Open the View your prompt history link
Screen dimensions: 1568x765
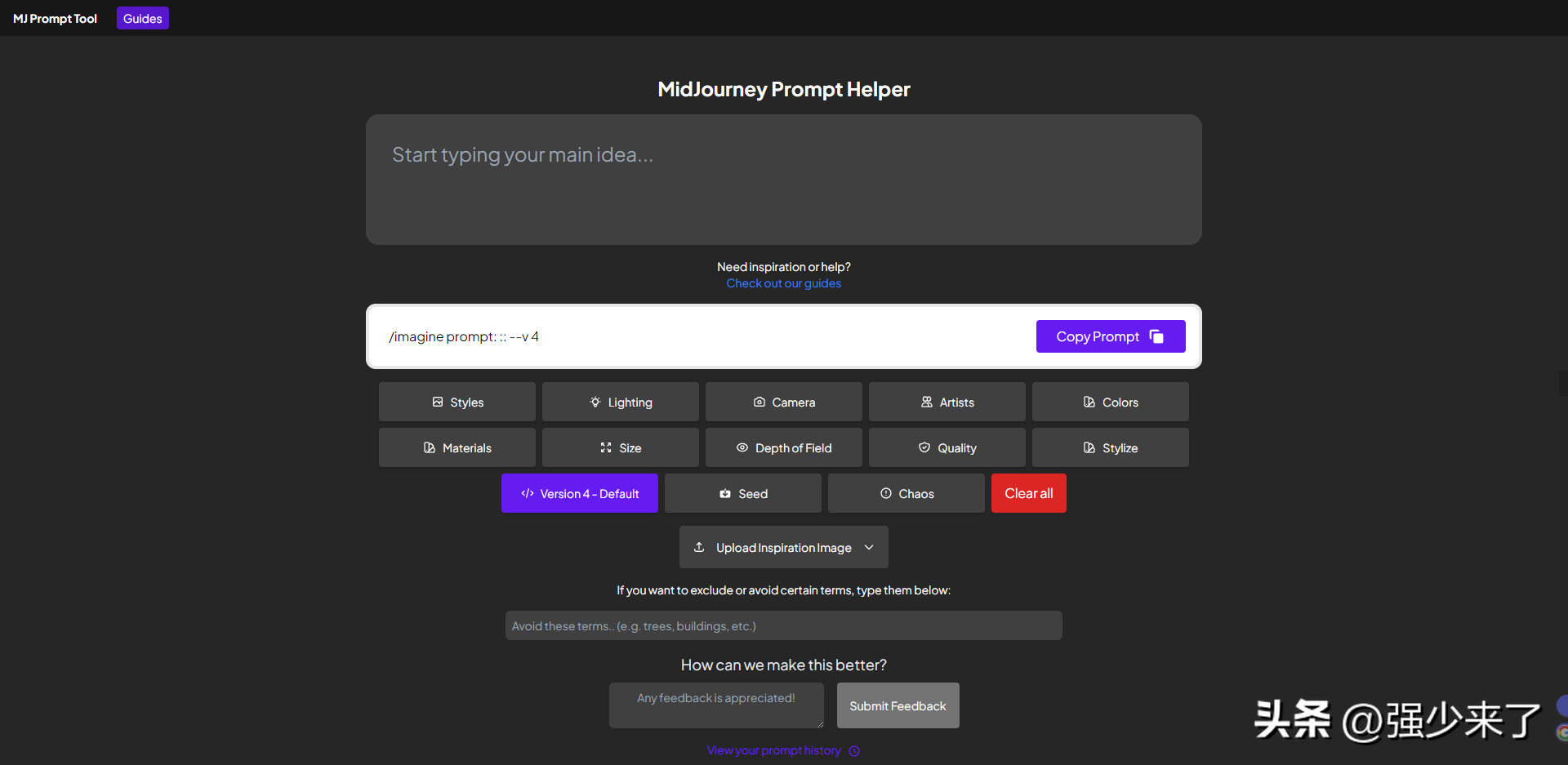[774, 750]
